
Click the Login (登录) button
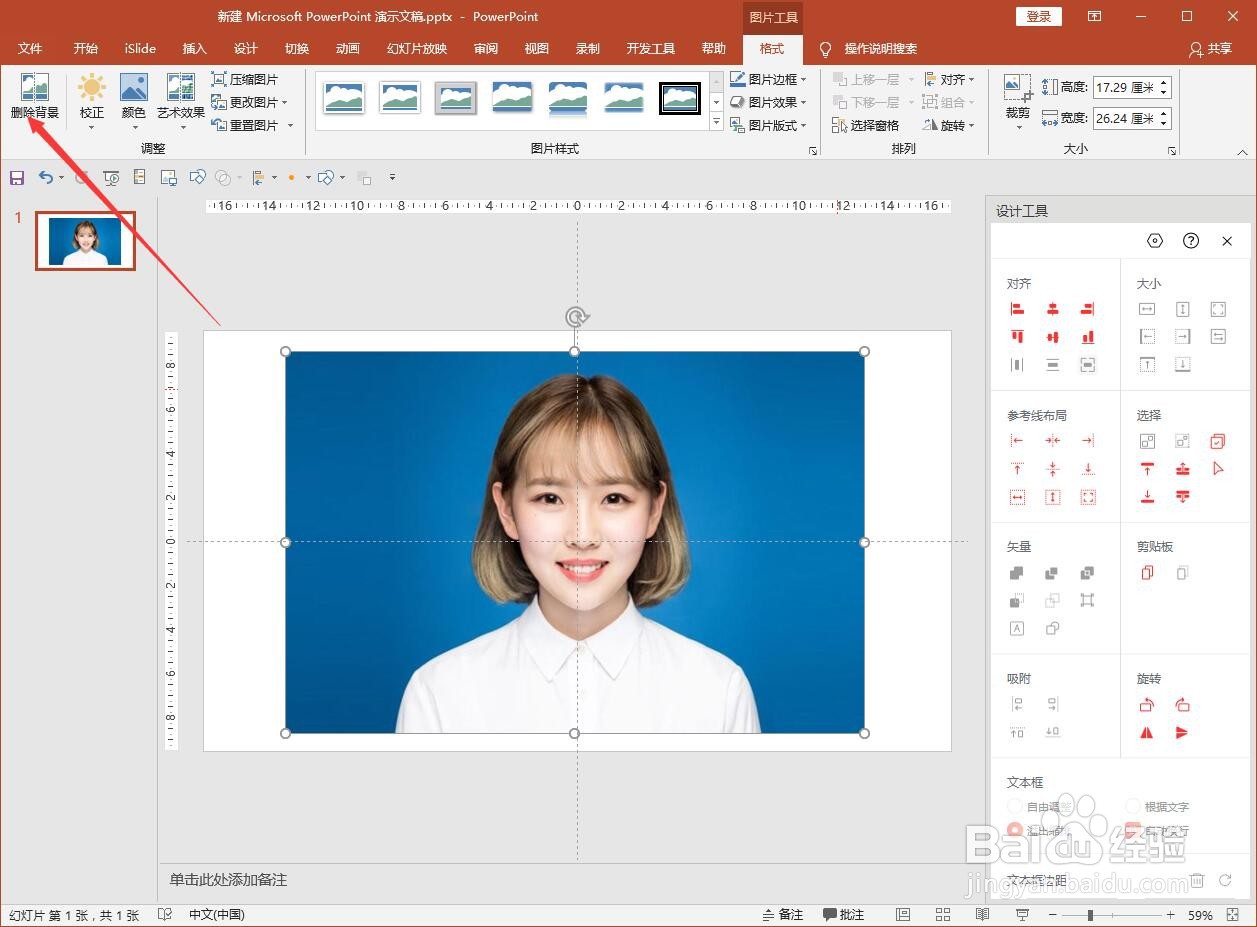pyautogui.click(x=1038, y=17)
